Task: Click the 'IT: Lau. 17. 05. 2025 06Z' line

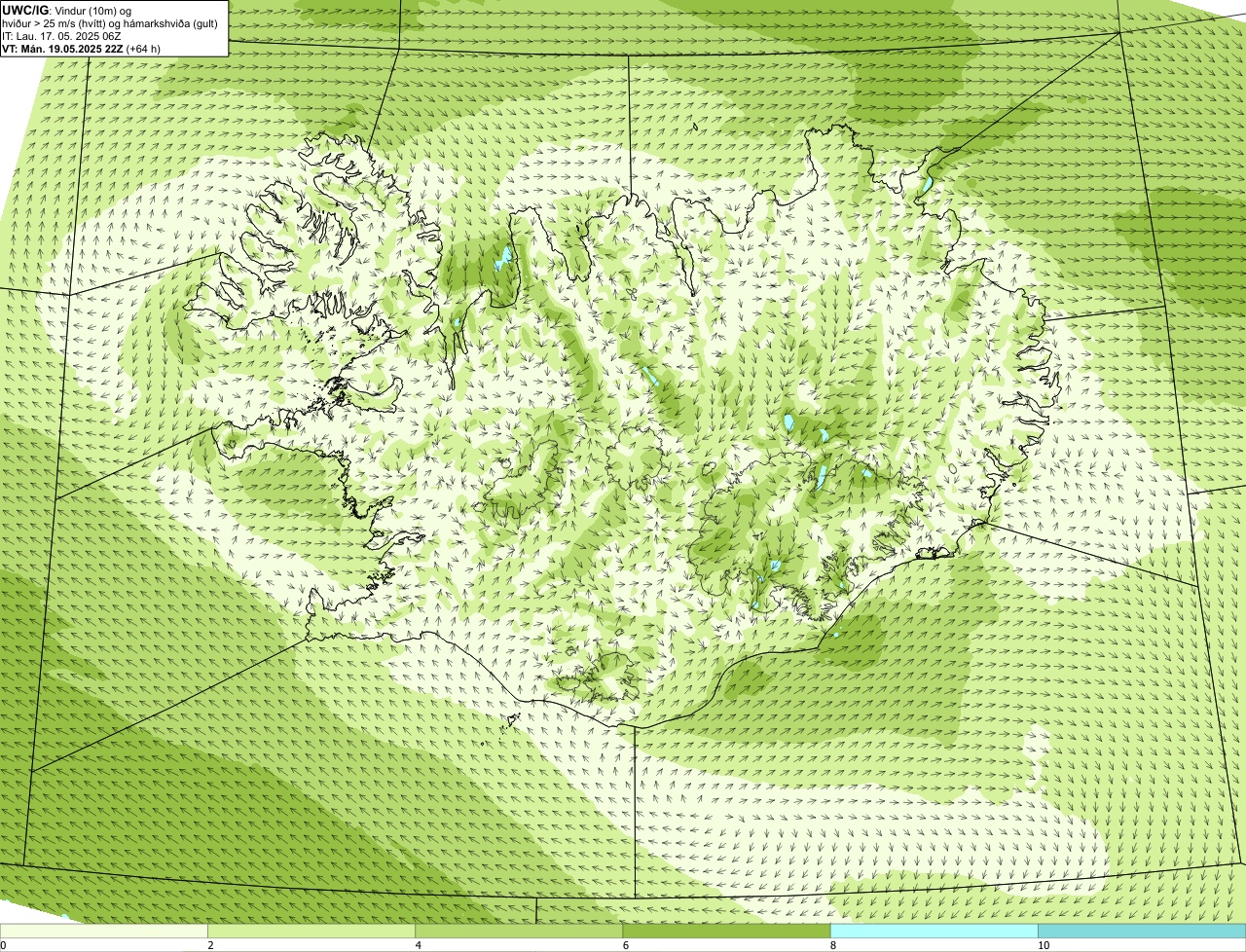Action: click(61, 36)
